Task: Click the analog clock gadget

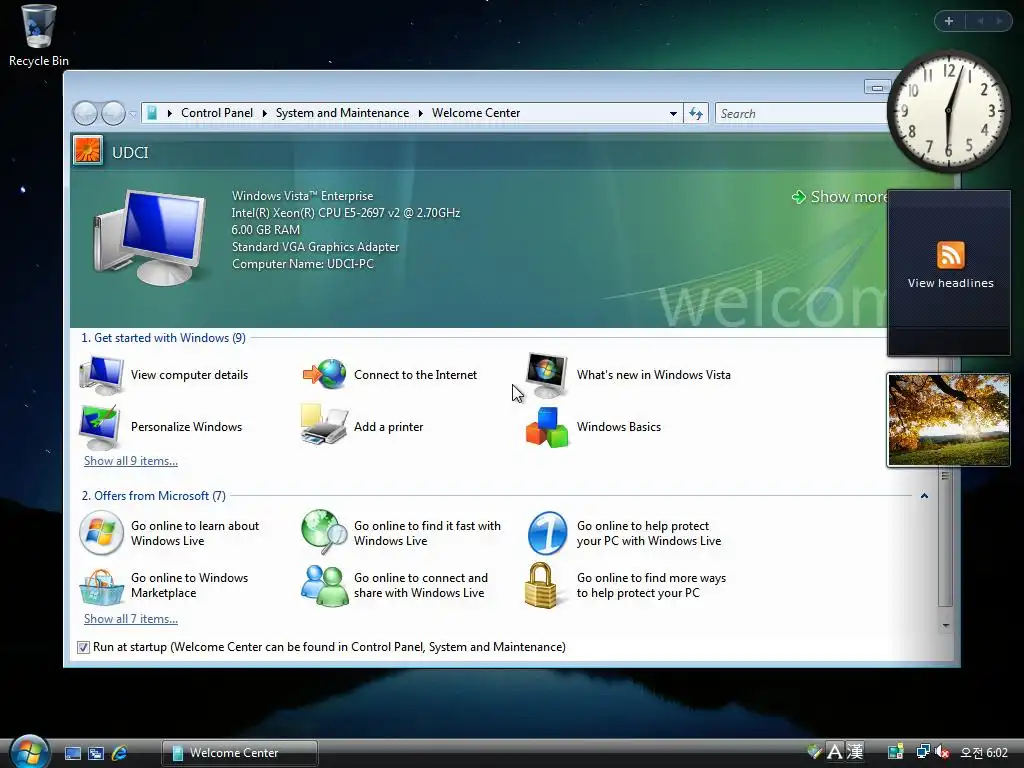Action: (x=948, y=111)
